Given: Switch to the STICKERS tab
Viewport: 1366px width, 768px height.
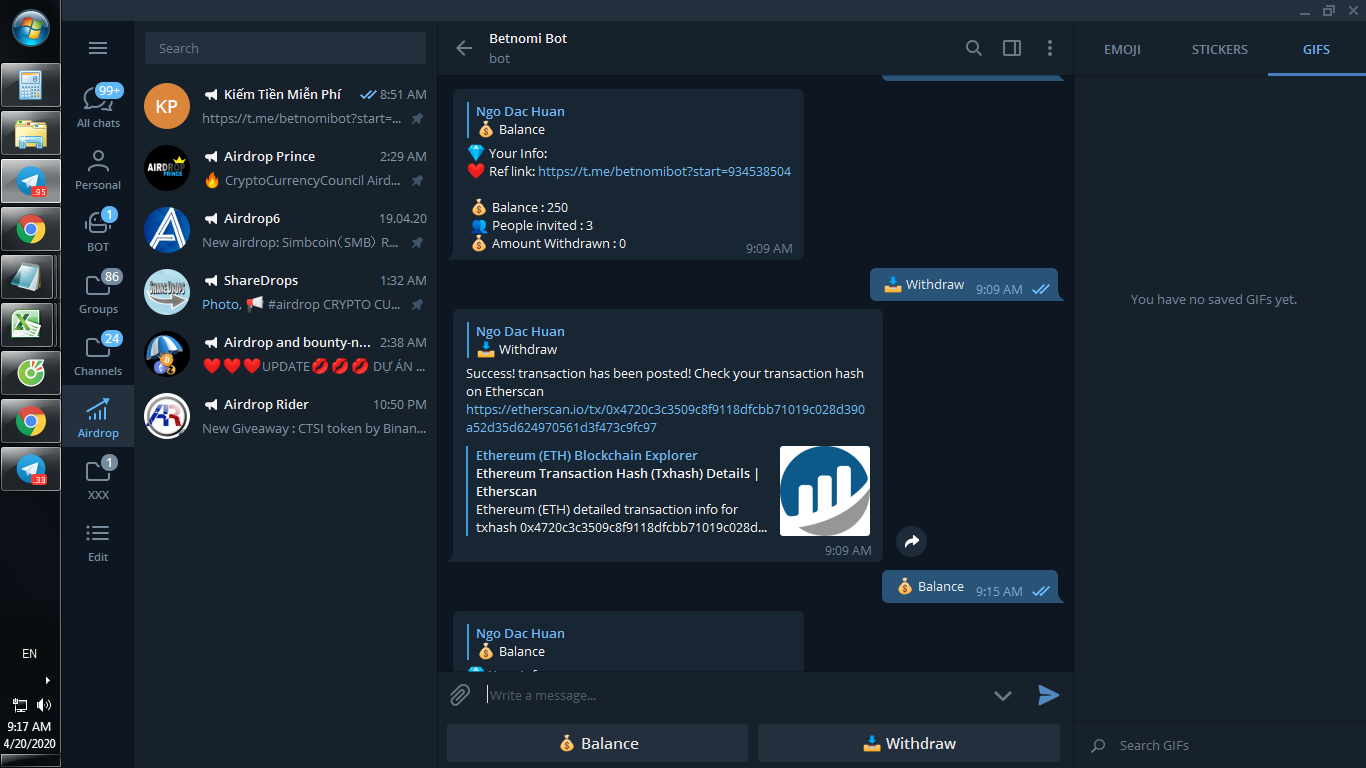Looking at the screenshot, I should [1220, 49].
